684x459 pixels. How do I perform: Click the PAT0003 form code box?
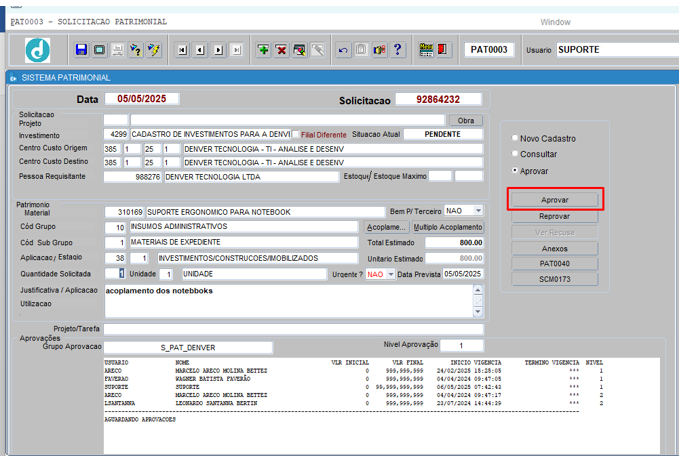489,50
